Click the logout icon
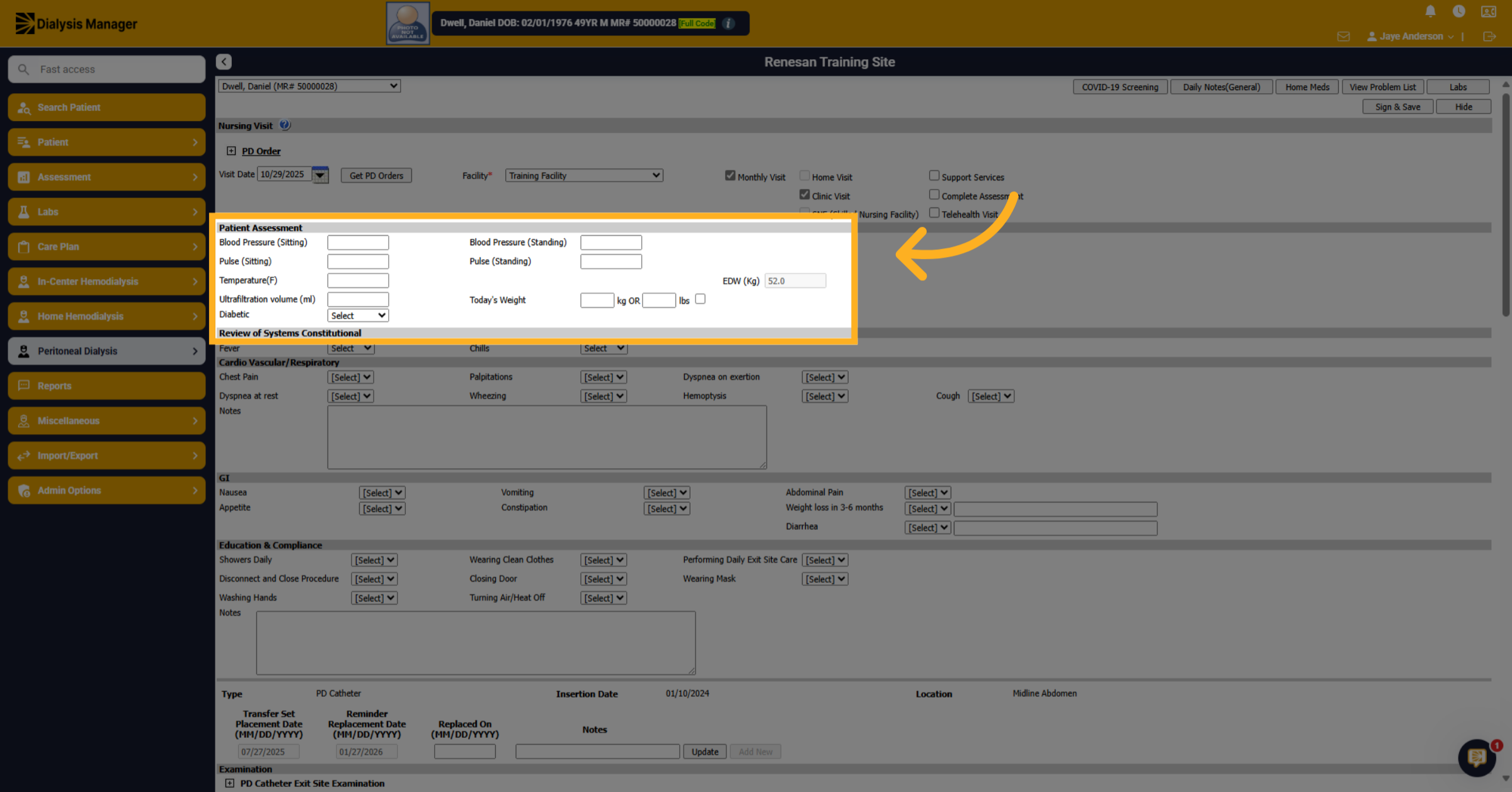Image resolution: width=1512 pixels, height=792 pixels. 1489,37
